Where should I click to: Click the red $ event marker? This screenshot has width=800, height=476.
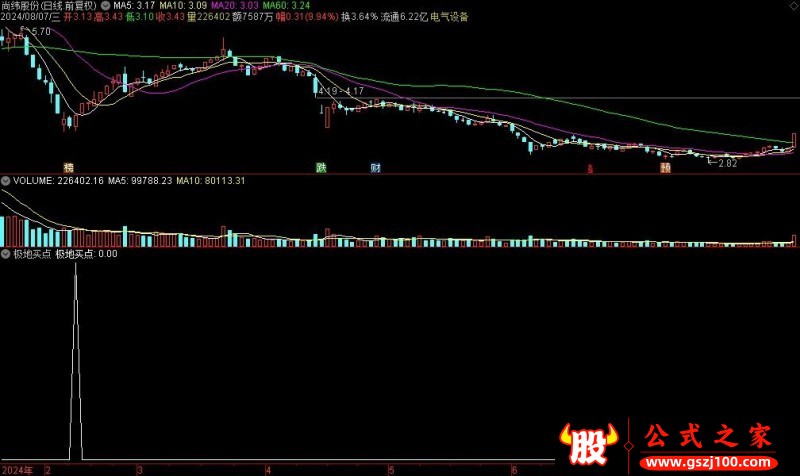[590, 168]
